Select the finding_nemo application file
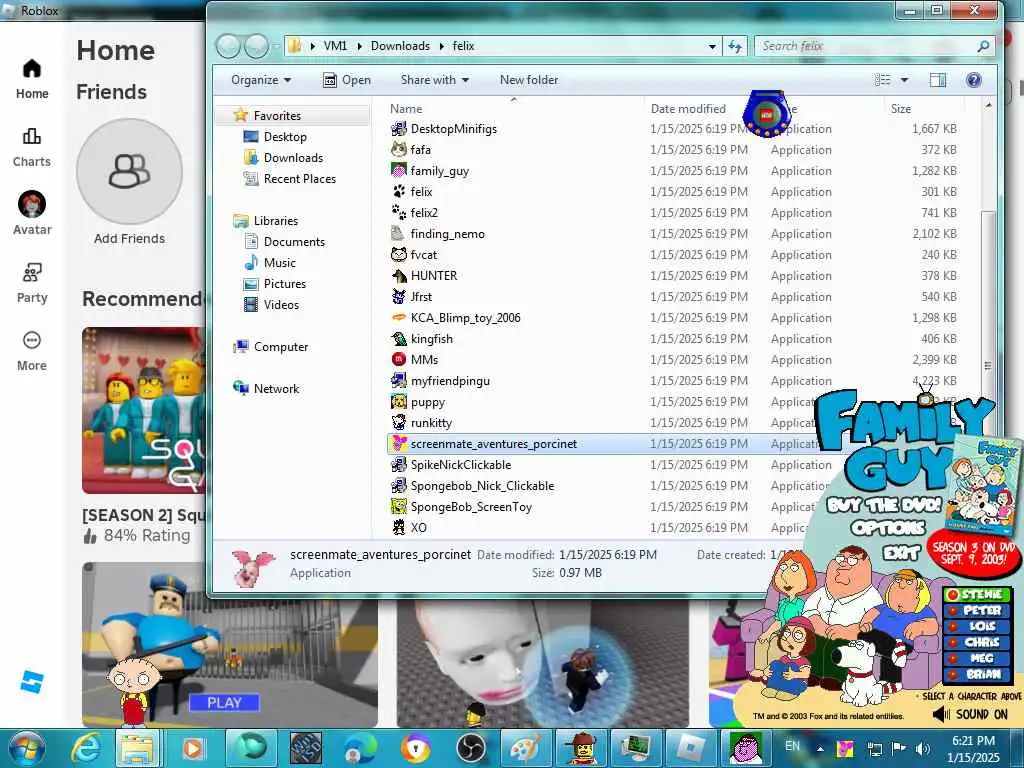1024x768 pixels. (x=447, y=233)
